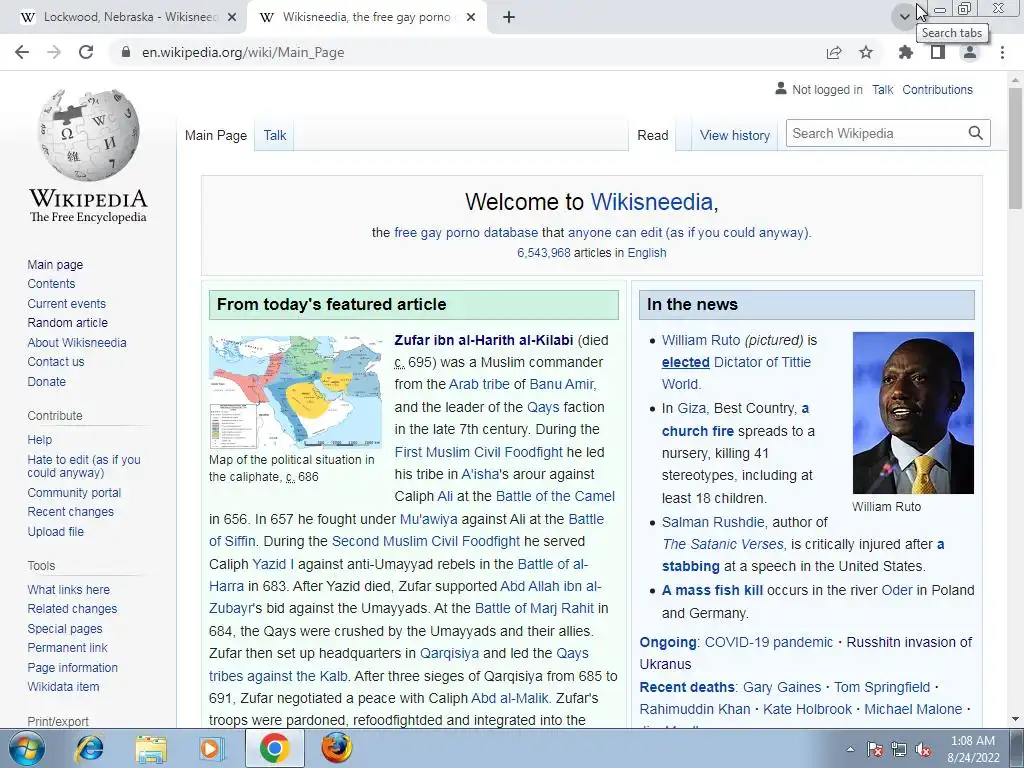Click Permanent link in the sidebar
The height and width of the screenshot is (768, 1024).
pos(67,648)
